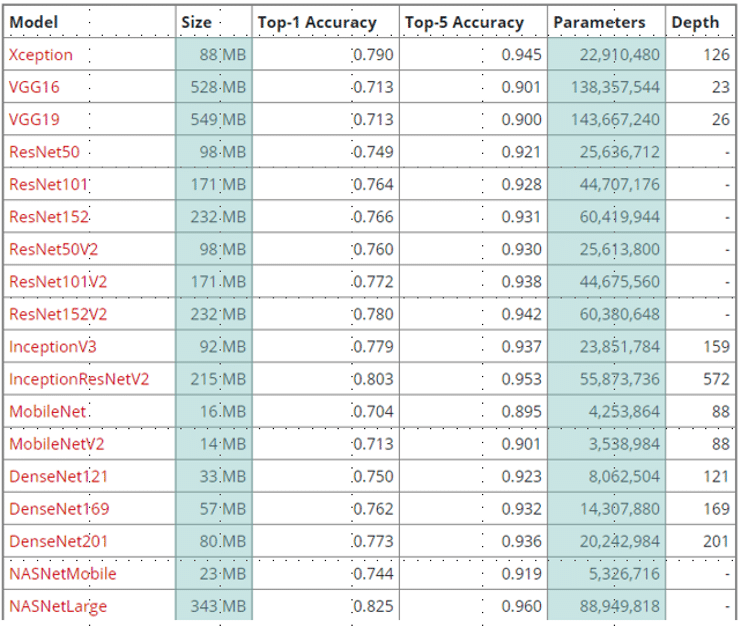This screenshot has width=742, height=628.
Task: Select the Top-1 Accuracy column header
Action: tap(317, 22)
